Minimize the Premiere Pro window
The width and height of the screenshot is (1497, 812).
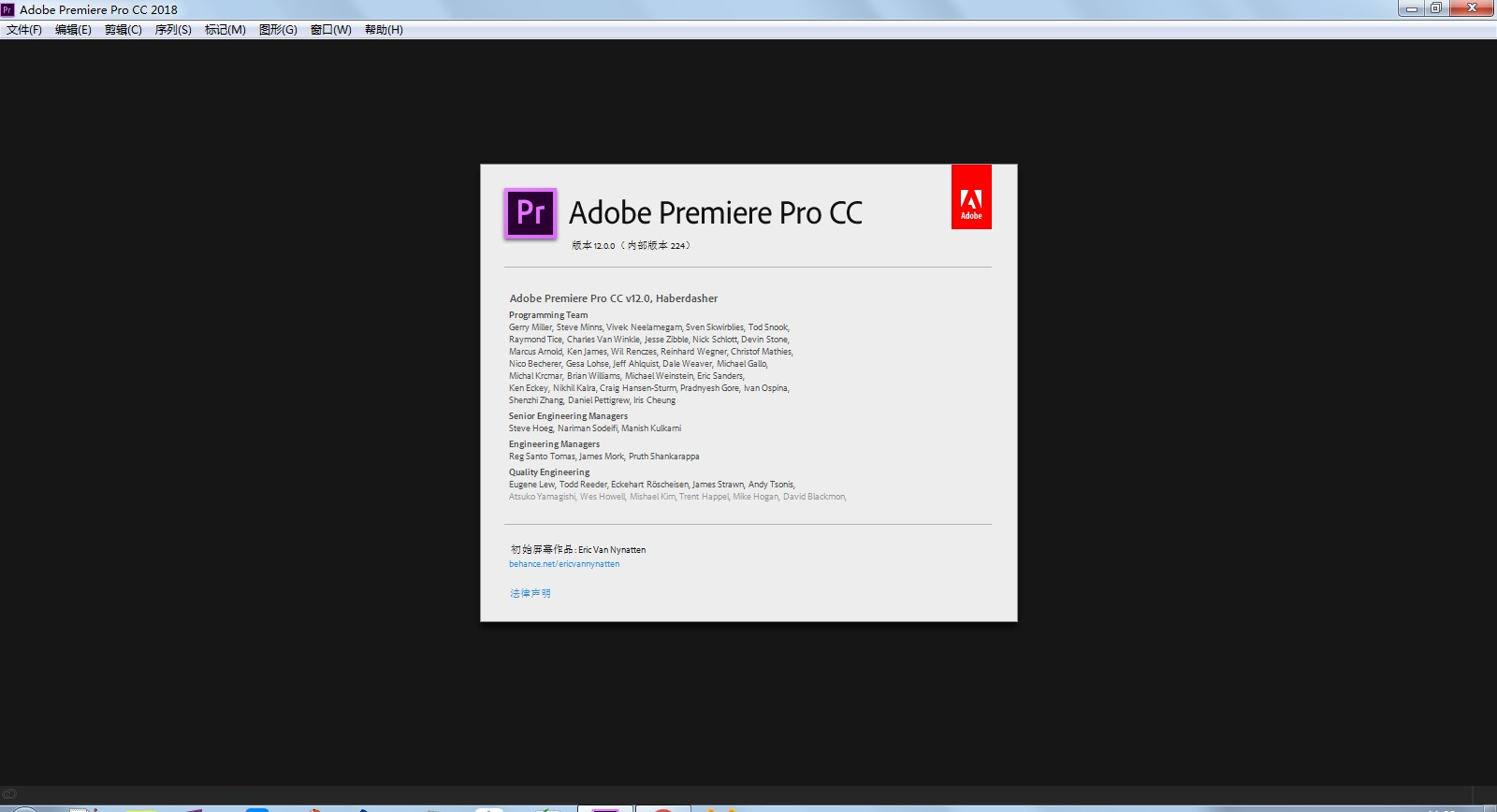coord(1412,8)
